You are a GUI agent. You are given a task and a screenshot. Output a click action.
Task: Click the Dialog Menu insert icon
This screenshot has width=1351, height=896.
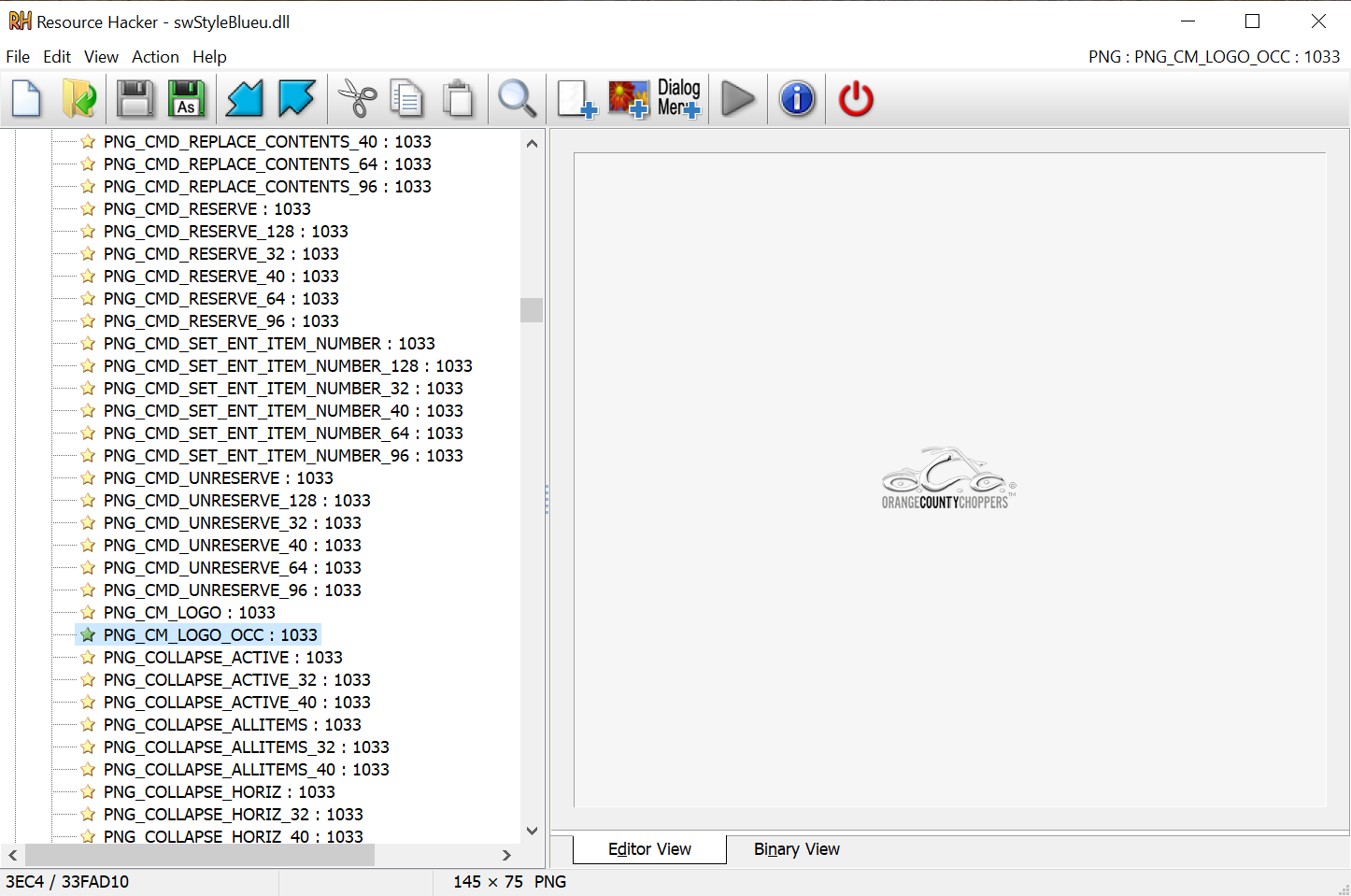coord(679,98)
